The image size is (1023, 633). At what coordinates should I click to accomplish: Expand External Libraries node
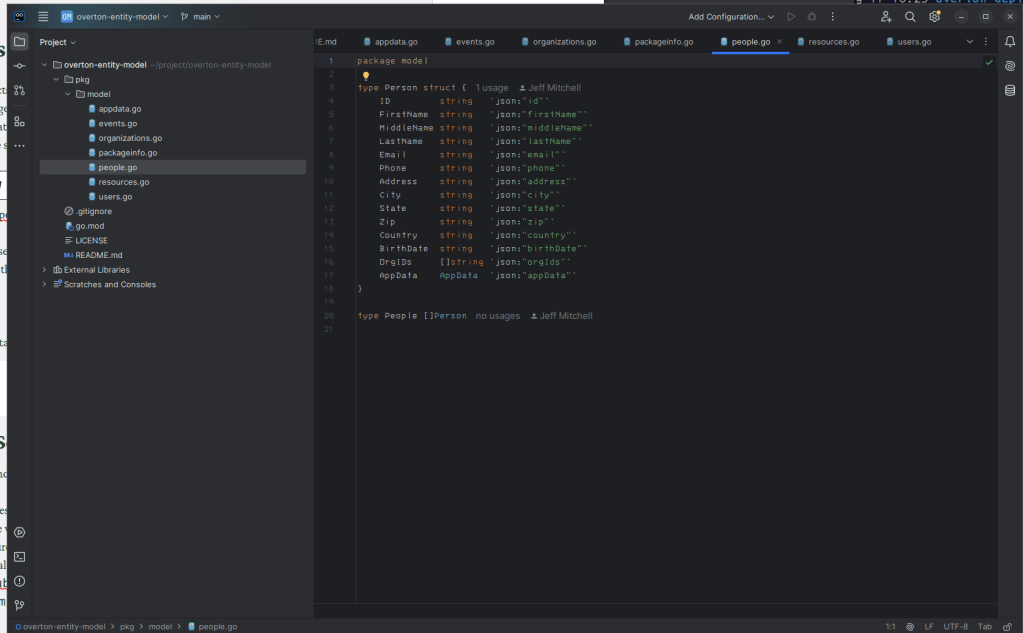click(x=44, y=270)
